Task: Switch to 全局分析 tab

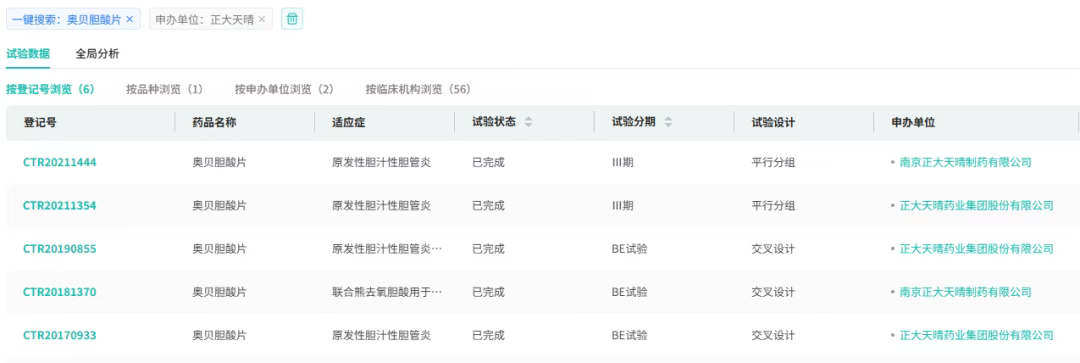Action: point(97,54)
